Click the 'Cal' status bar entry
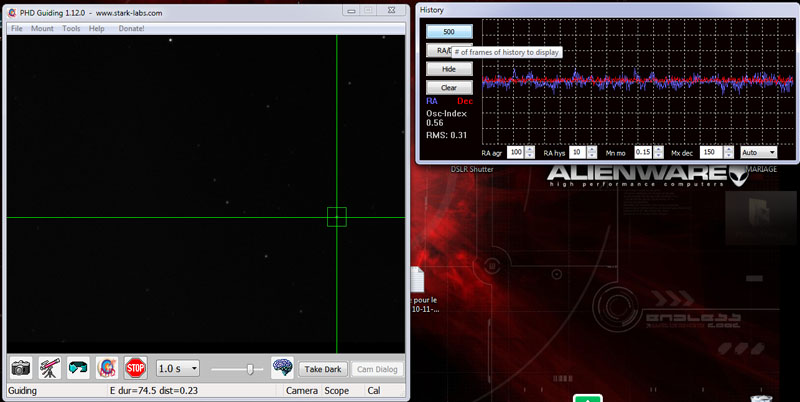The width and height of the screenshot is (800, 402). click(x=374, y=391)
